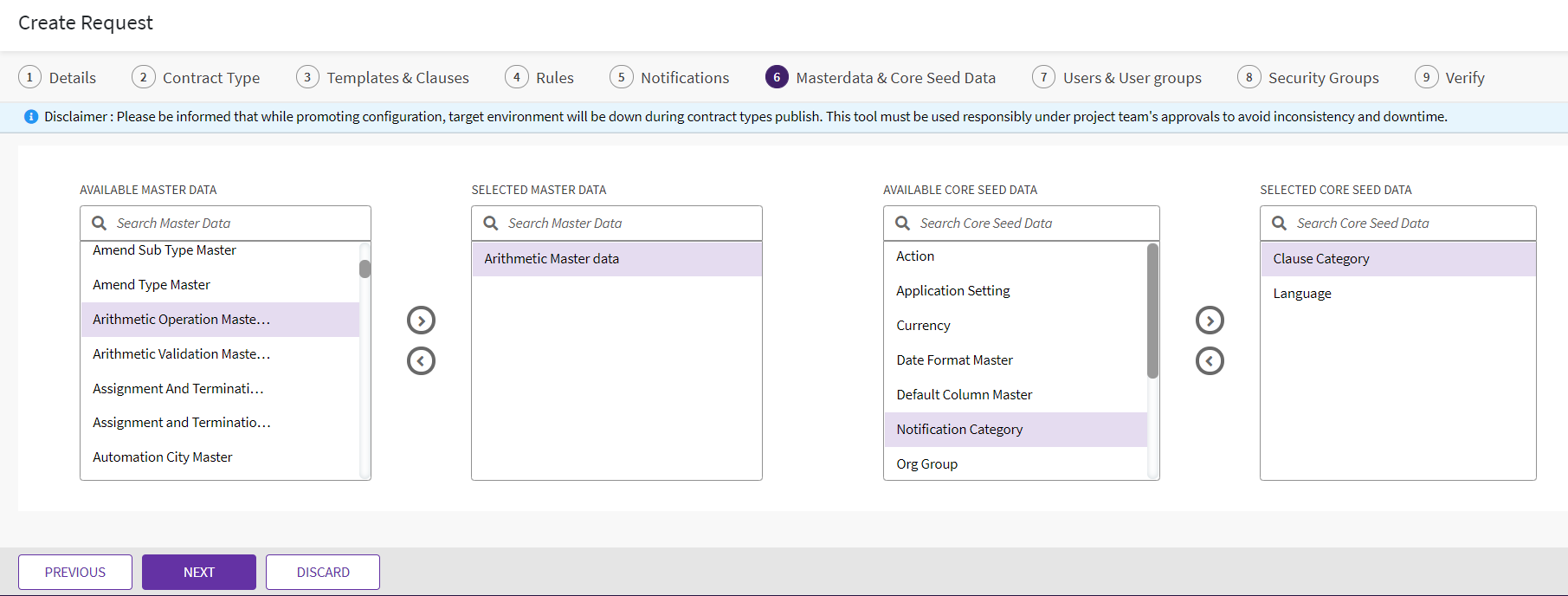Click the move-right arrow for master data

pyautogui.click(x=421, y=321)
